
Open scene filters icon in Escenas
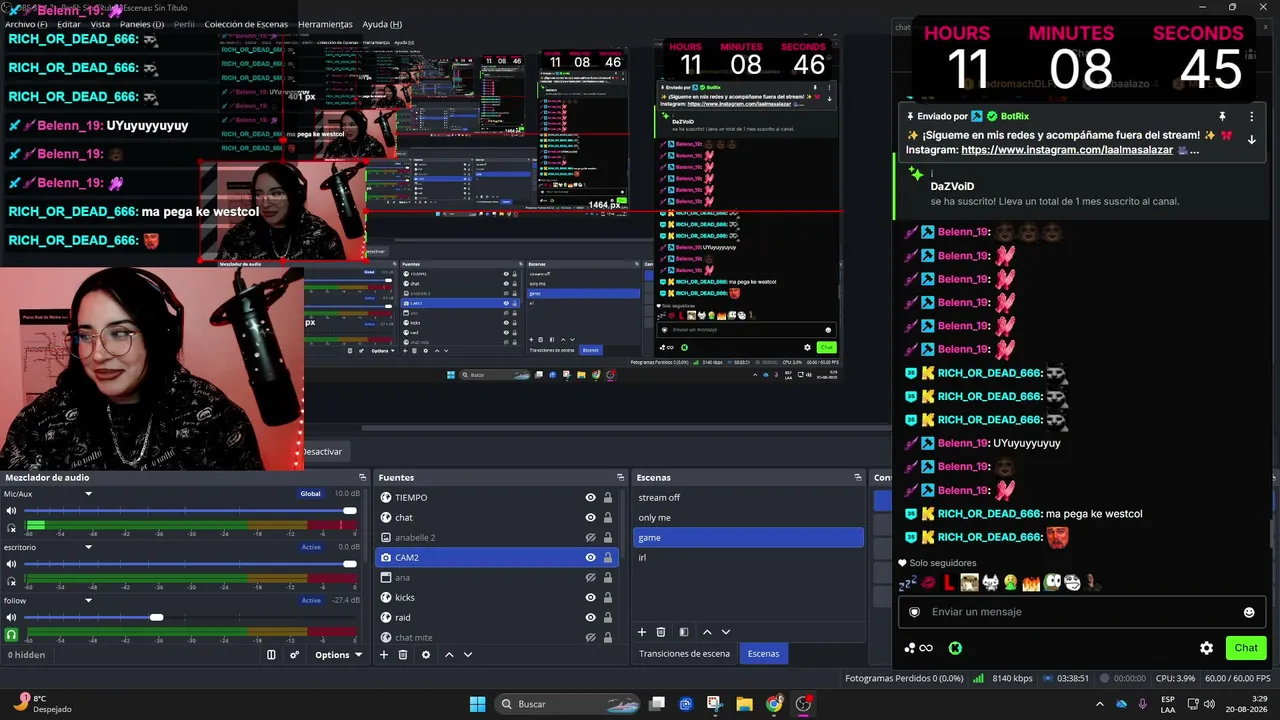(684, 632)
